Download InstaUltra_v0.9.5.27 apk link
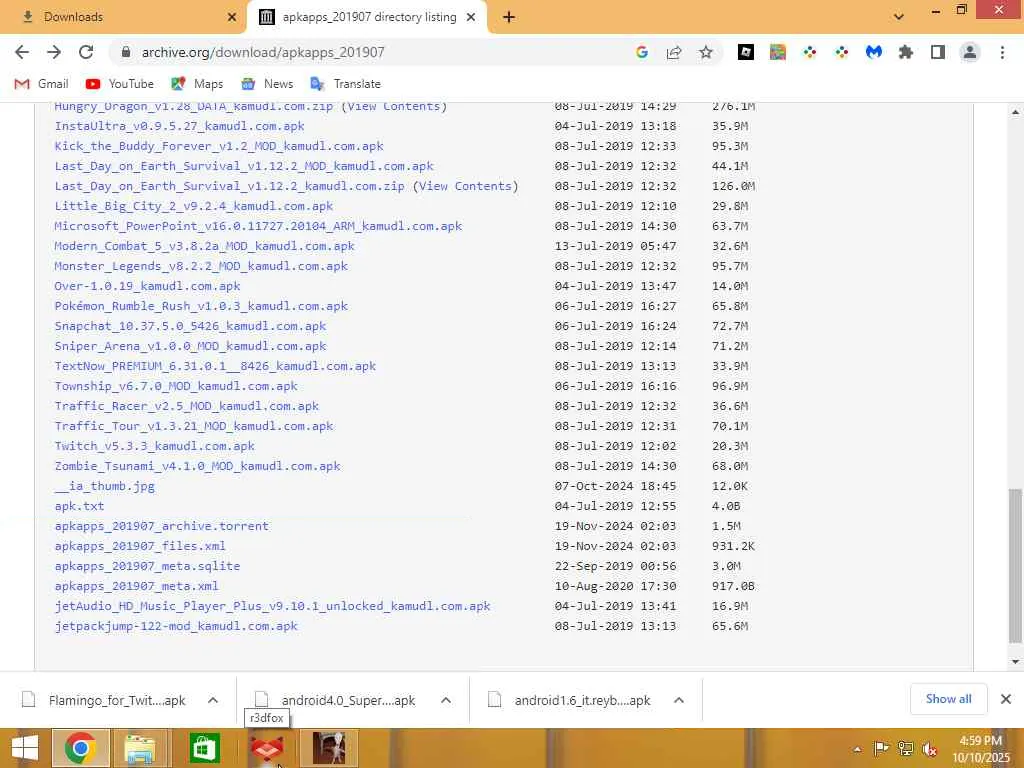Screen dimensions: 1024x768 [x=180, y=126]
